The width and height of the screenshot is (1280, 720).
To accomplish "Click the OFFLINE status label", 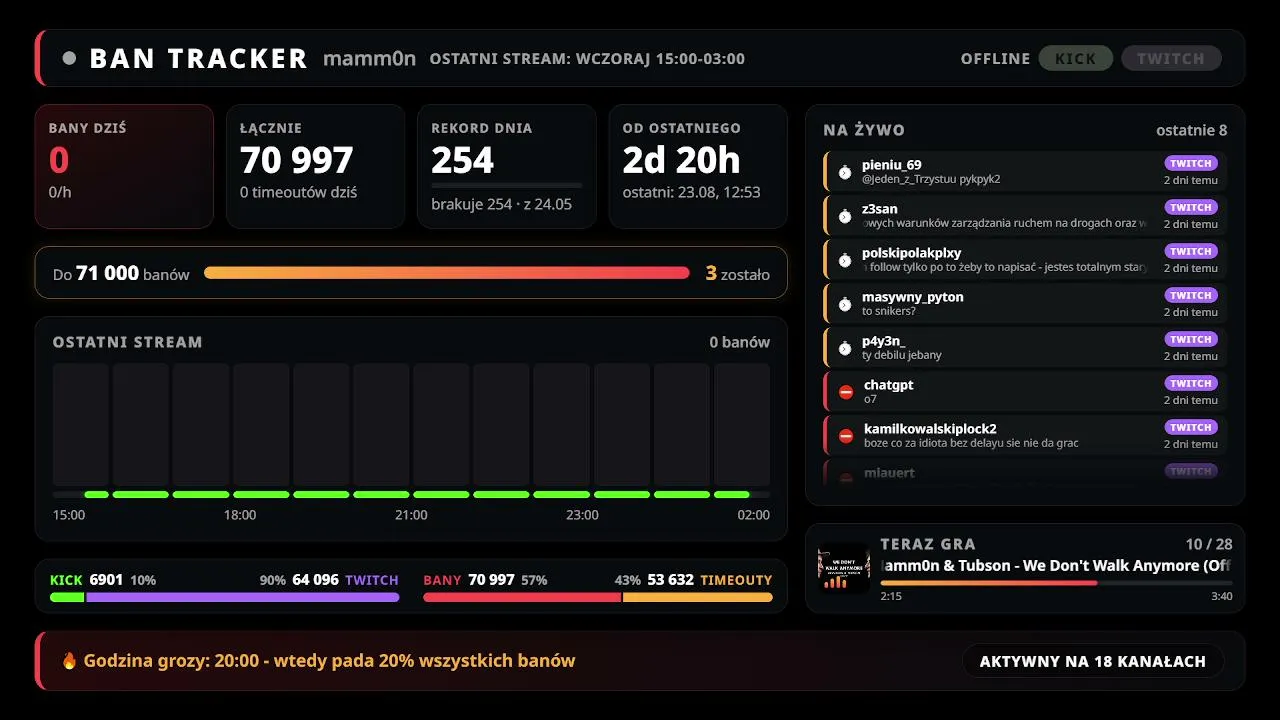I will click(x=995, y=58).
